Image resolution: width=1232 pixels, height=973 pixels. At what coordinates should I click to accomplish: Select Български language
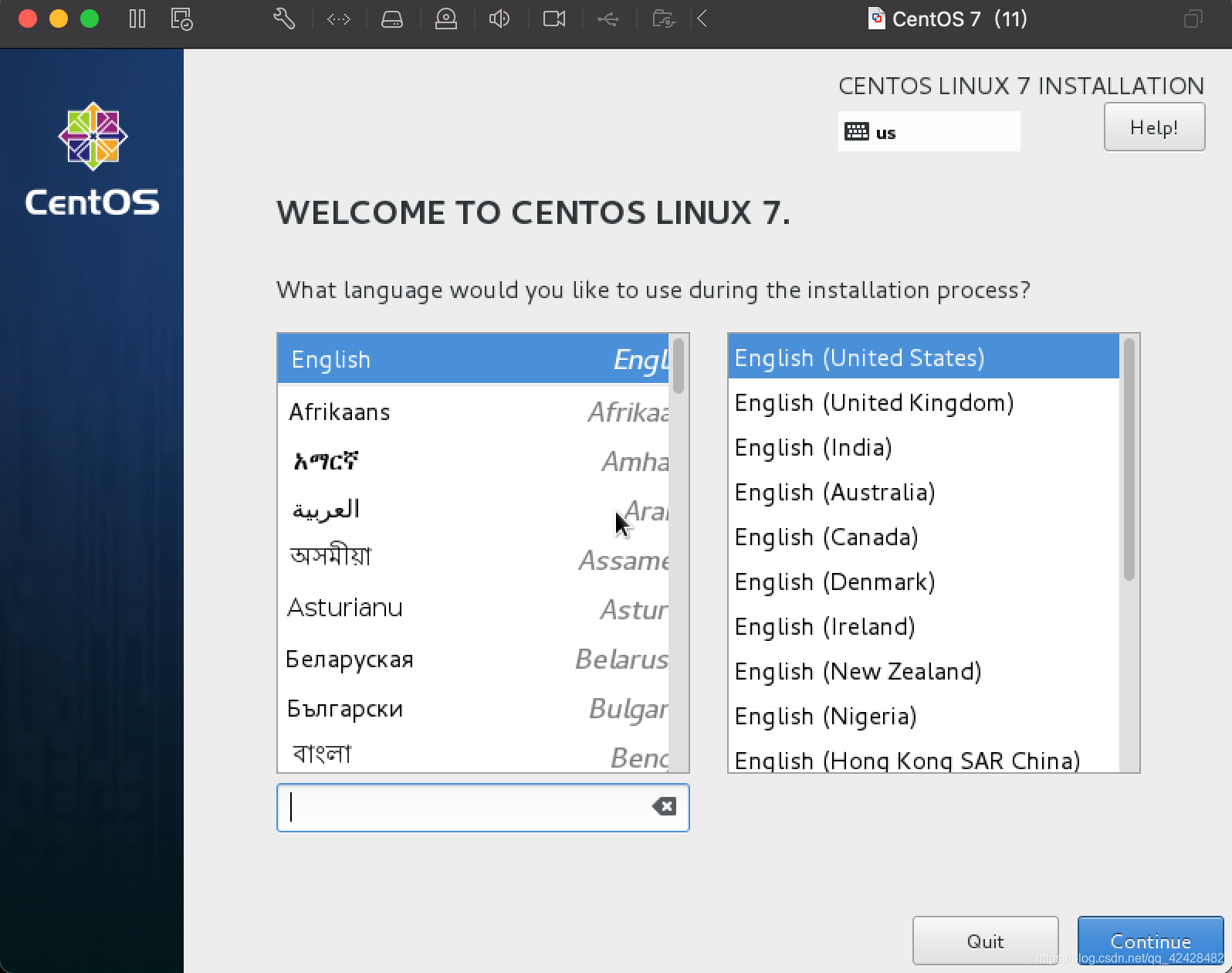tap(473, 708)
